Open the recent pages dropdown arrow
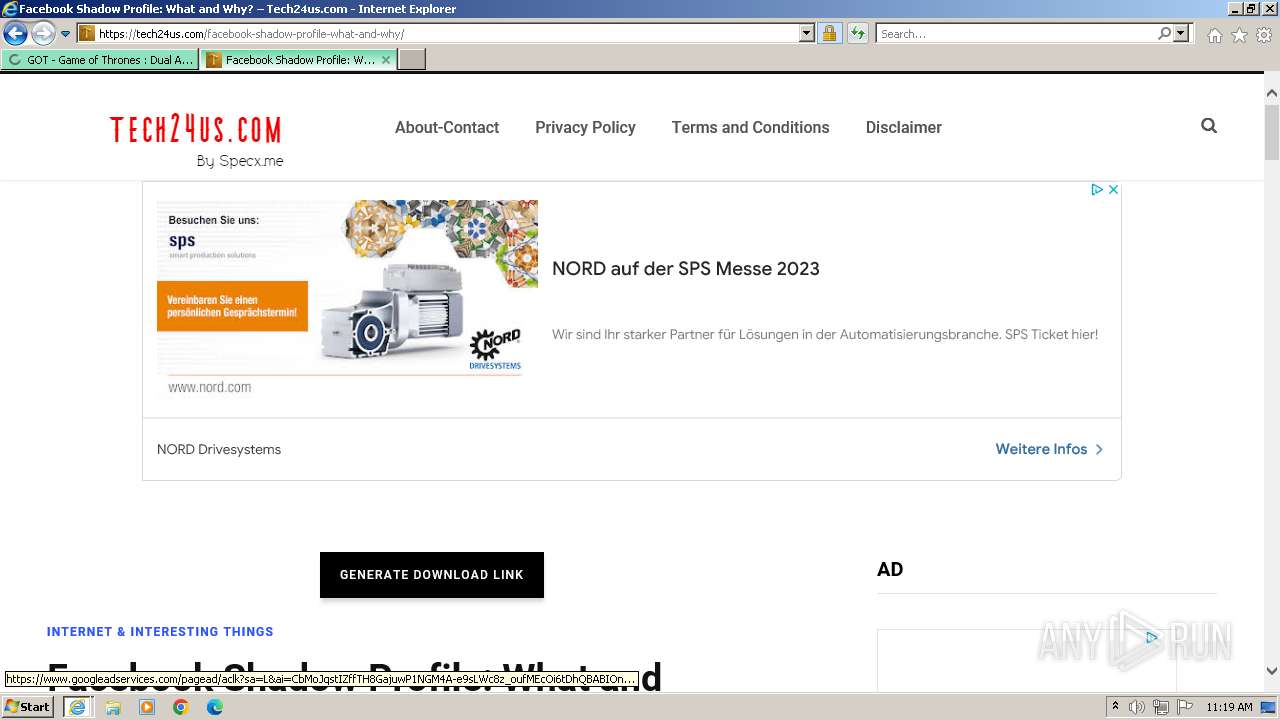 [x=65, y=34]
